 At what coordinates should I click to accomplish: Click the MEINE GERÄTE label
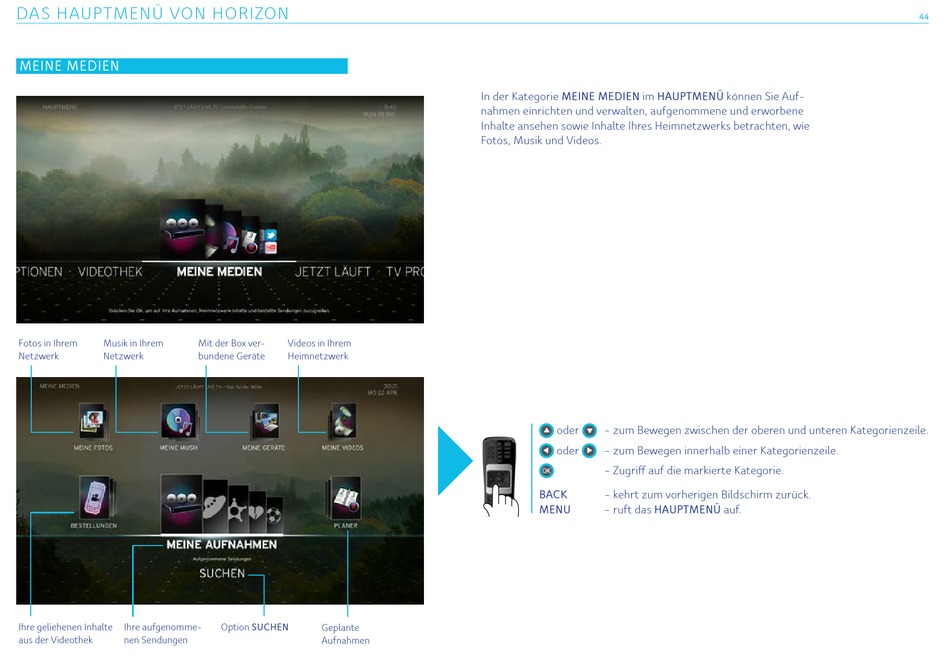point(264,448)
